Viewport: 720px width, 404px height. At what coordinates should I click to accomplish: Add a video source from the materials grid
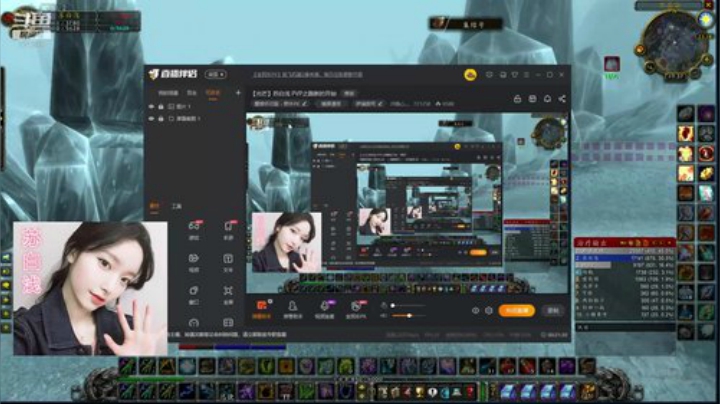(x=194, y=262)
